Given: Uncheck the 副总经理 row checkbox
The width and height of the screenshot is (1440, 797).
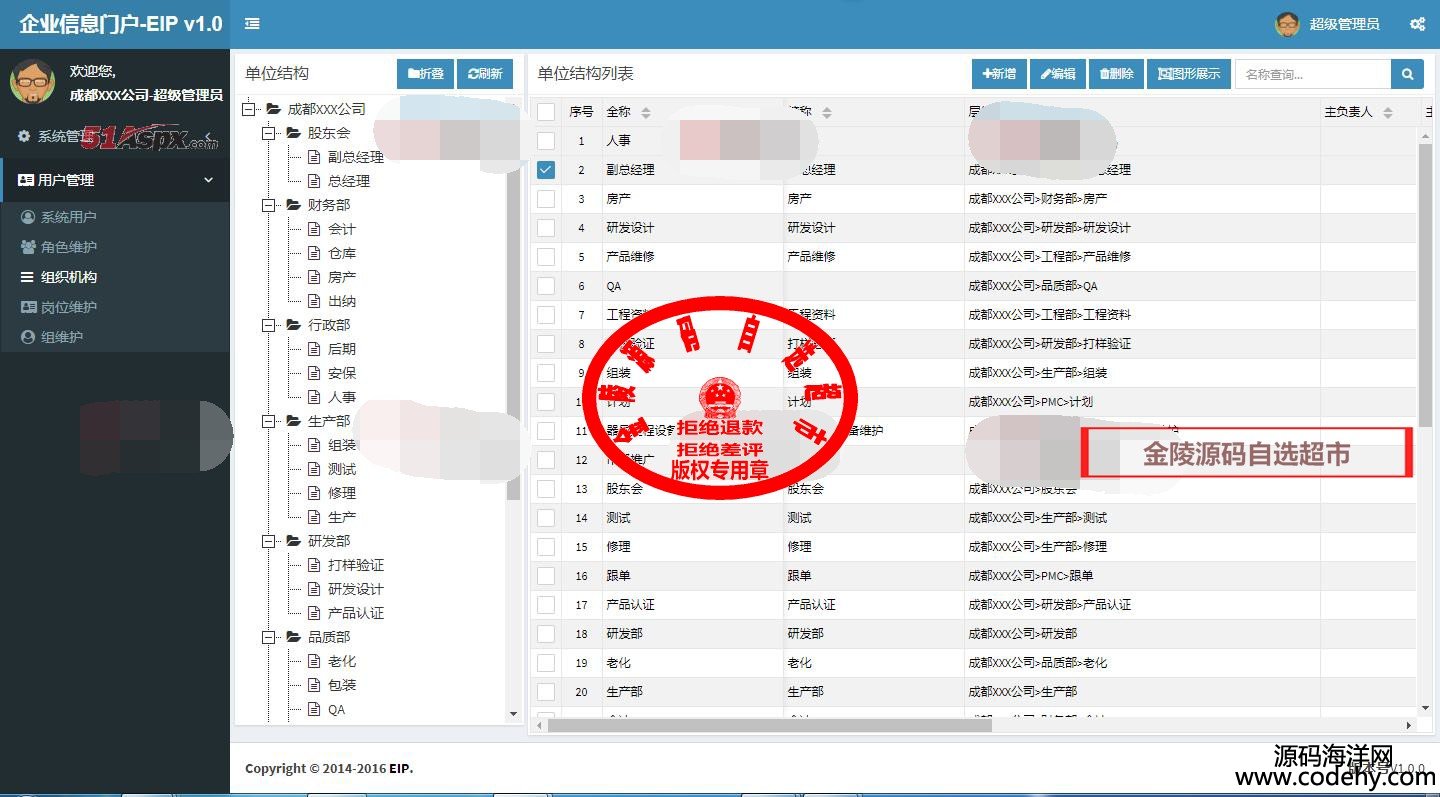Looking at the screenshot, I should (x=546, y=170).
